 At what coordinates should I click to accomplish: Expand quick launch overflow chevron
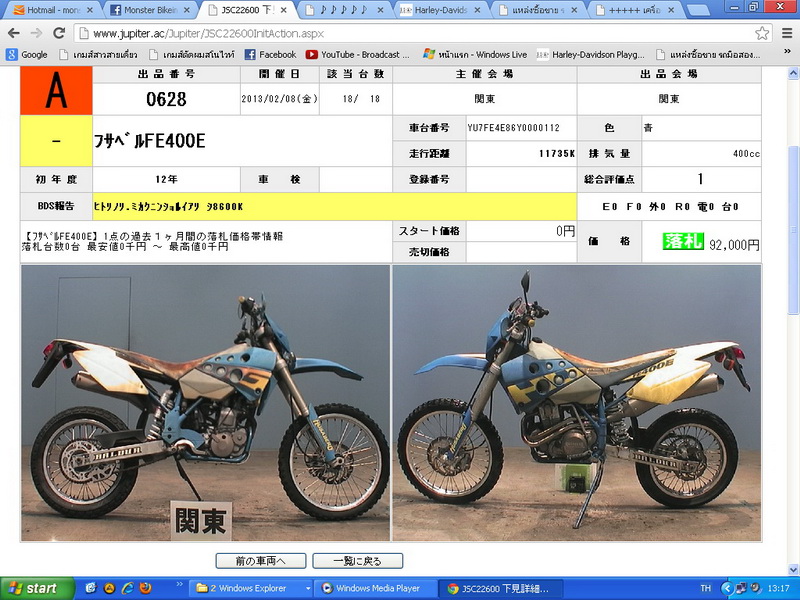(x=179, y=584)
